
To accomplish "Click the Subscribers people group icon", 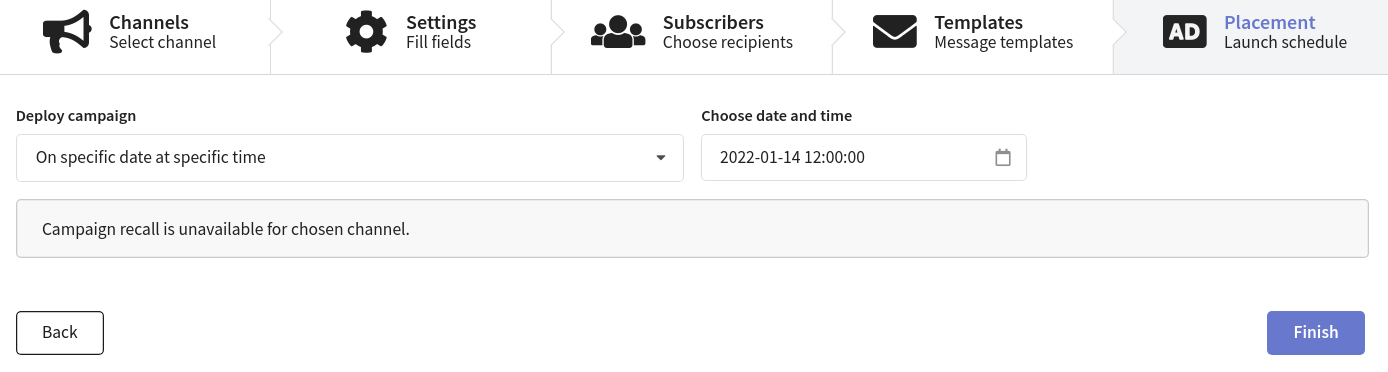I will 618,32.
